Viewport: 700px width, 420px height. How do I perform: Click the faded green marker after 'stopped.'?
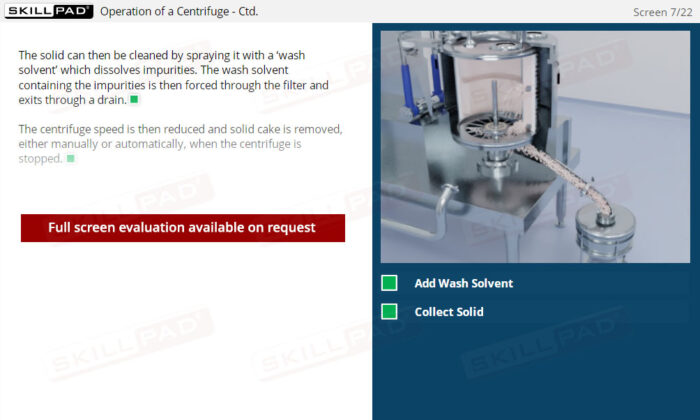coord(71,158)
